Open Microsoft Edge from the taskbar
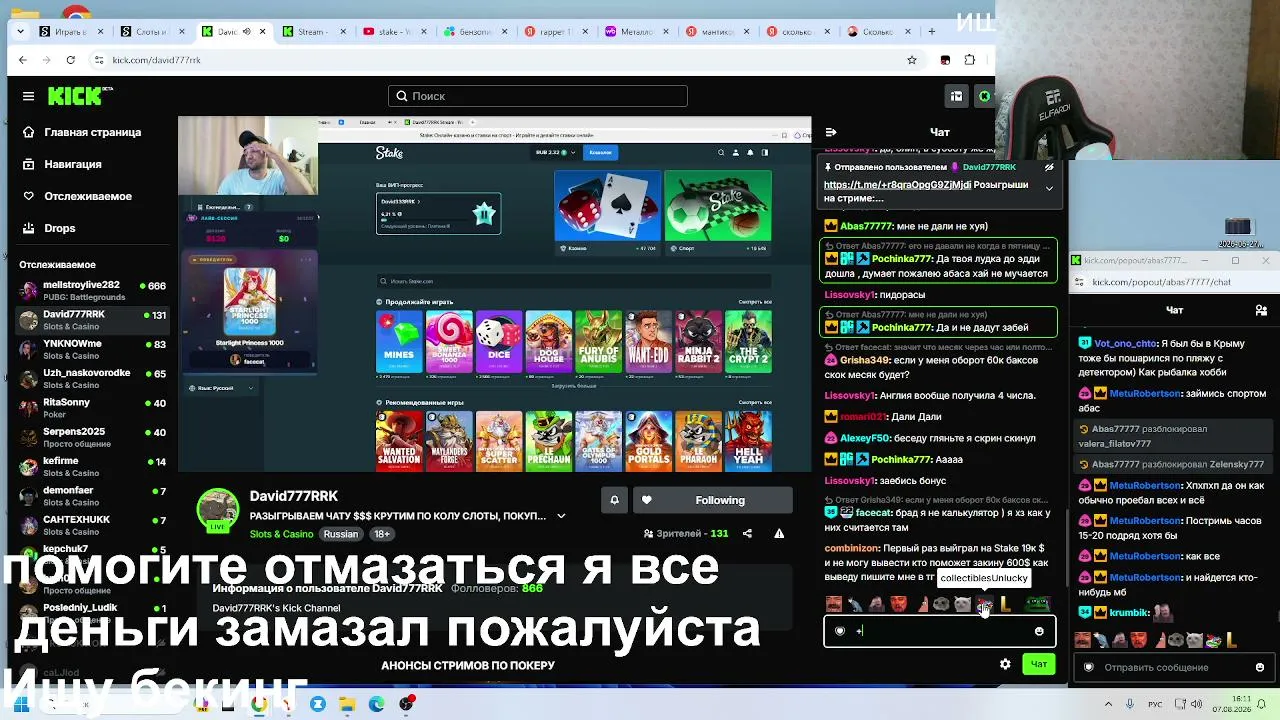This screenshot has height=720, width=1280. pyautogui.click(x=376, y=704)
